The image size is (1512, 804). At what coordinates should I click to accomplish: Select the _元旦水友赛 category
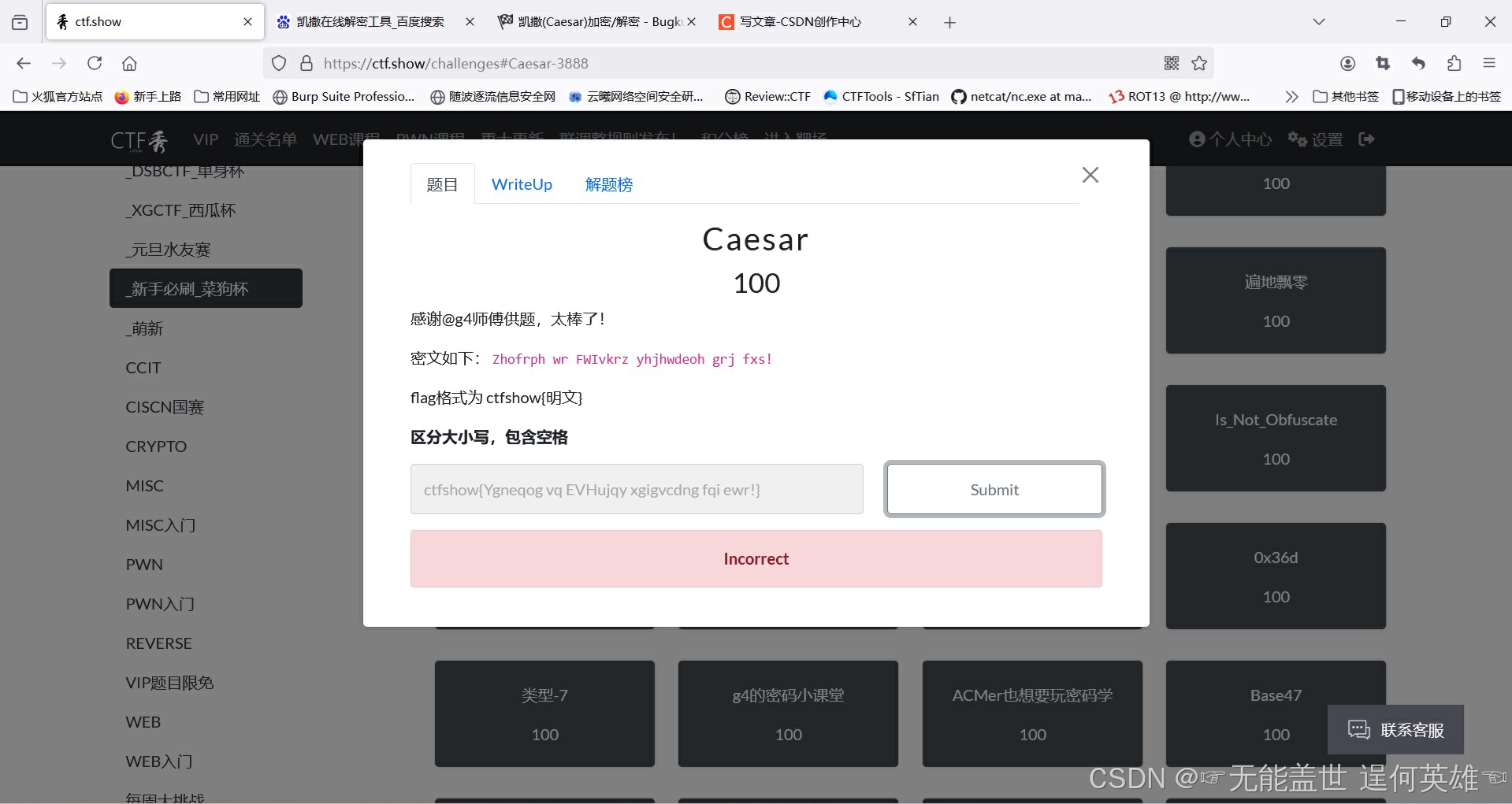coord(168,249)
